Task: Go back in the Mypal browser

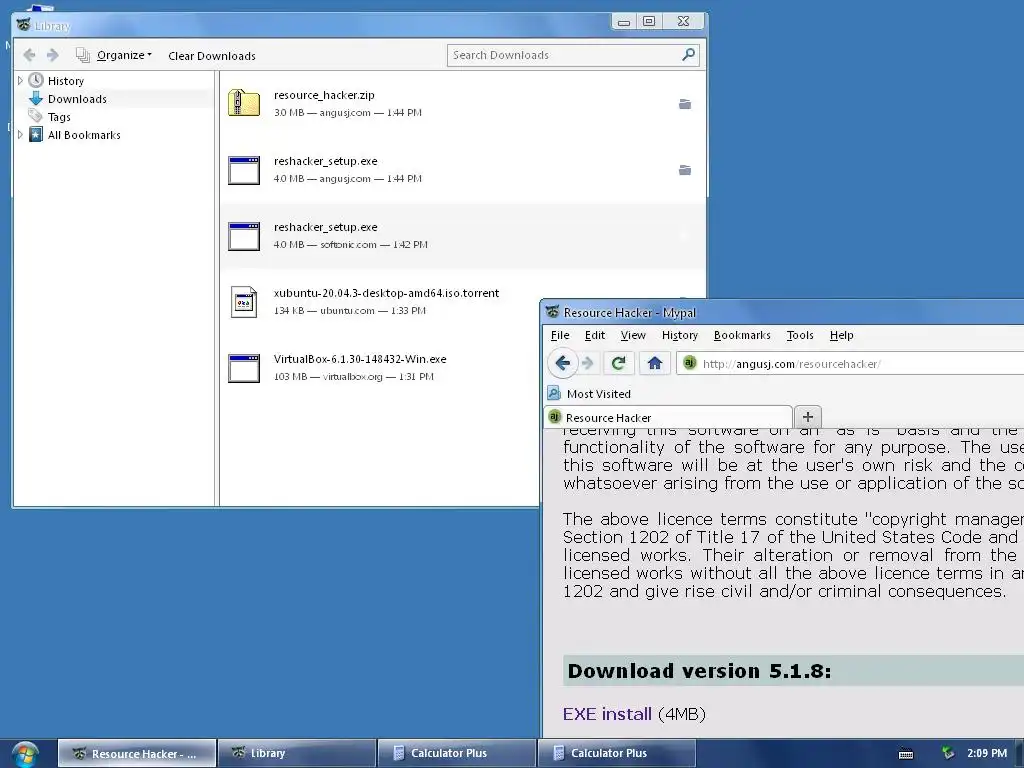Action: point(562,363)
